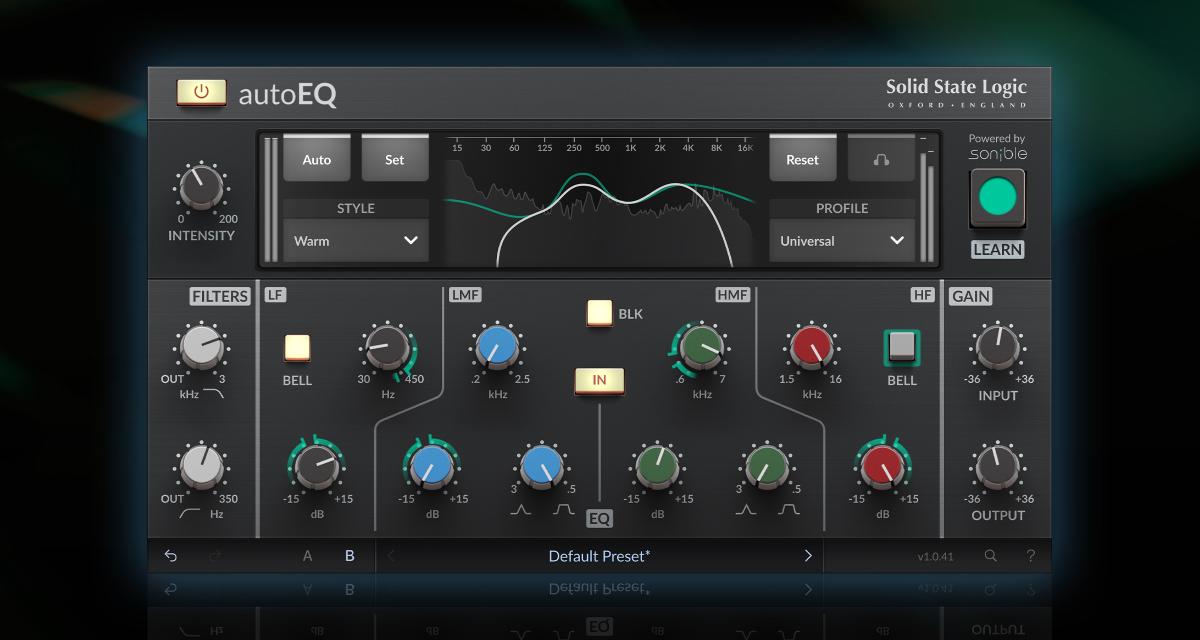Open the PROFILE dropdown showing Universal

coord(841,240)
